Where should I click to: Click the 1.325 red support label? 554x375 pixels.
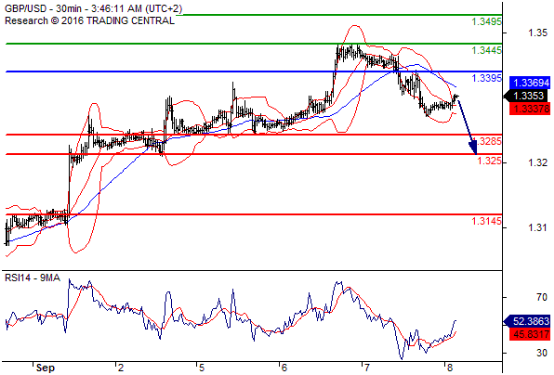[489, 161]
